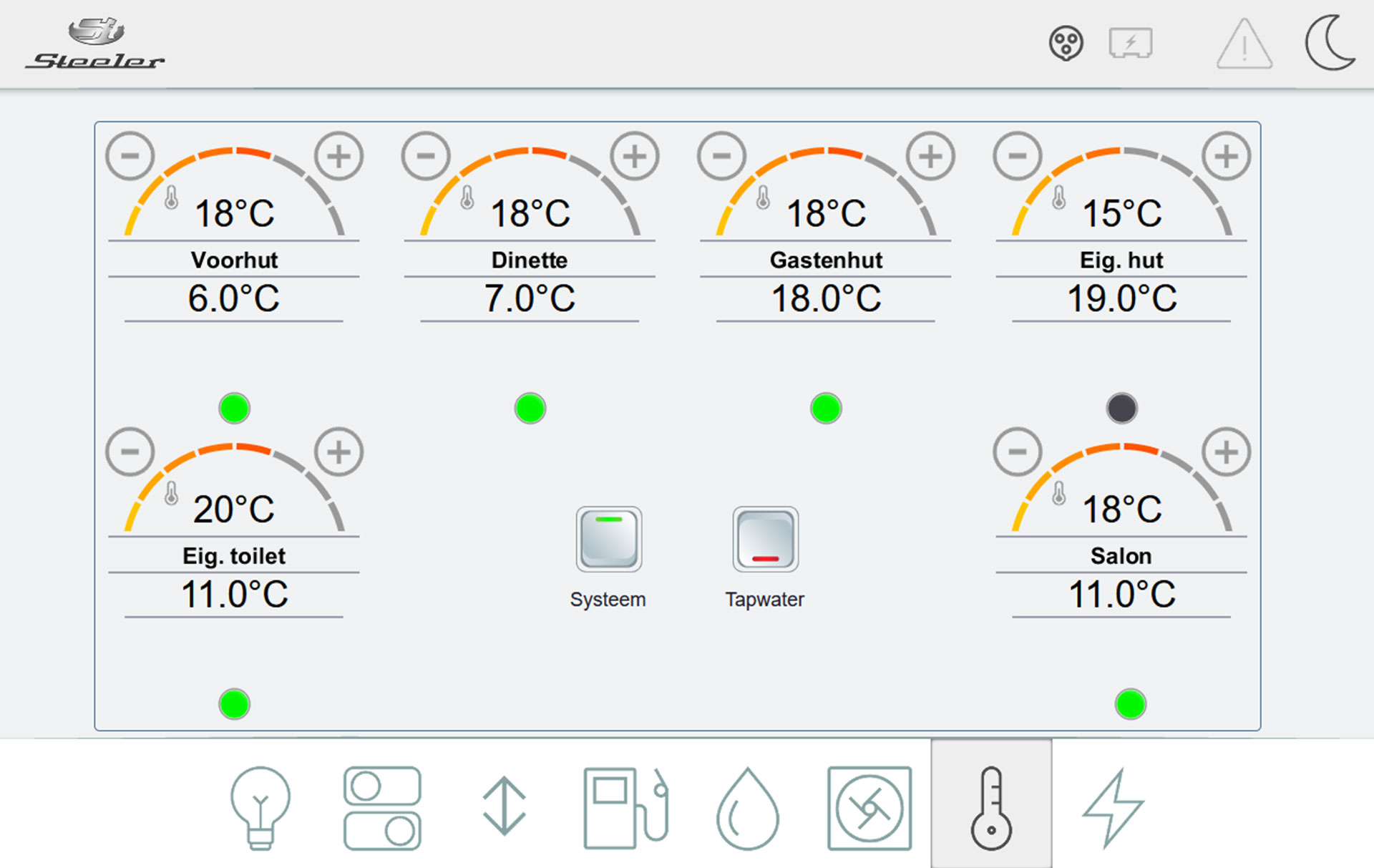The image size is (1374, 868).
Task: Toggle the Systeem heating switch
Action: 608,539
